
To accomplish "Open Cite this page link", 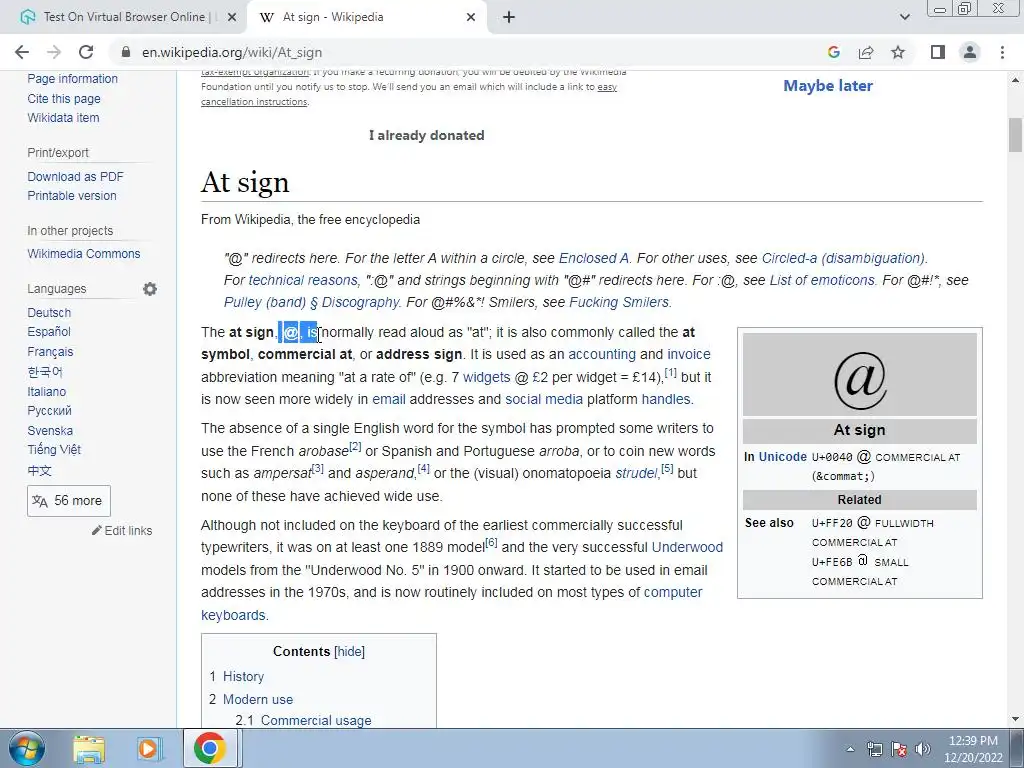I will tap(64, 99).
